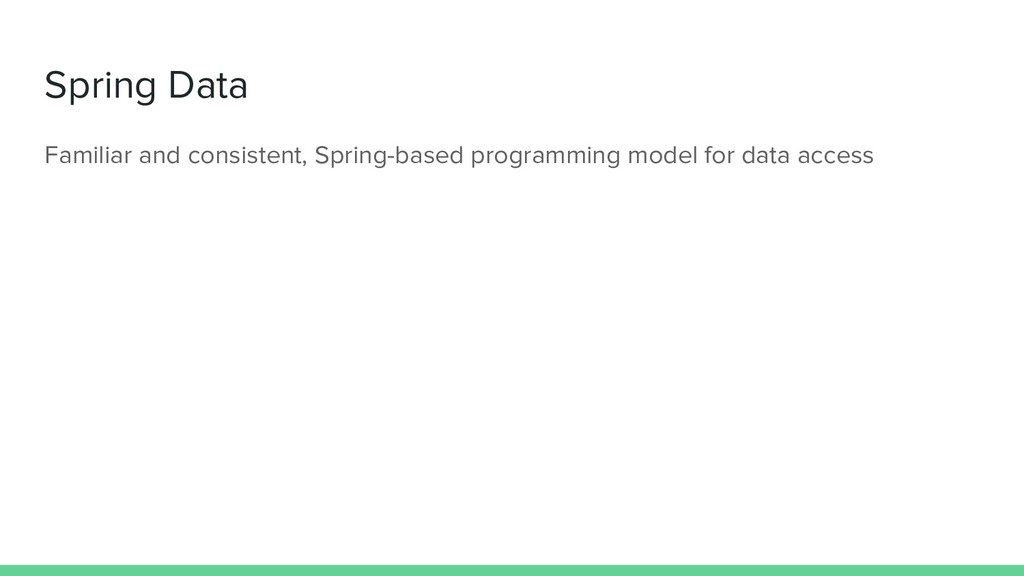Click lowercase "data" in the subtitle
This screenshot has width=1024, height=576.
point(765,155)
